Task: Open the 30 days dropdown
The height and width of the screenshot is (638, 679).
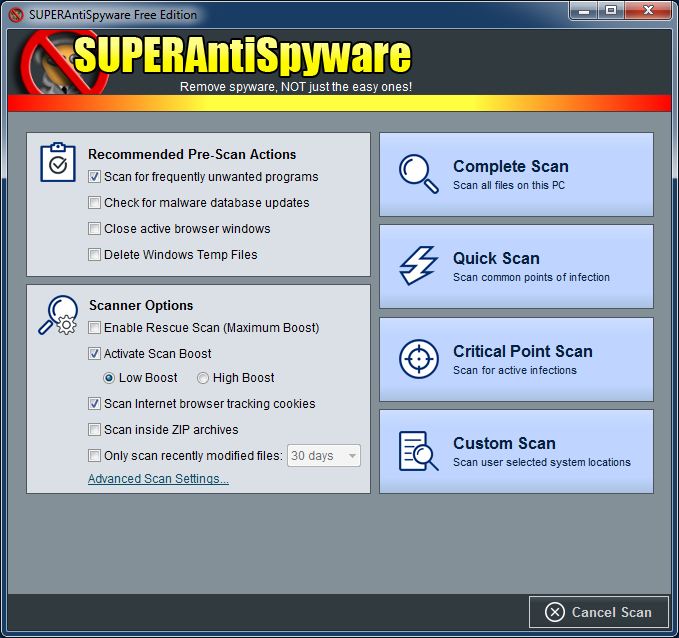Action: (324, 456)
